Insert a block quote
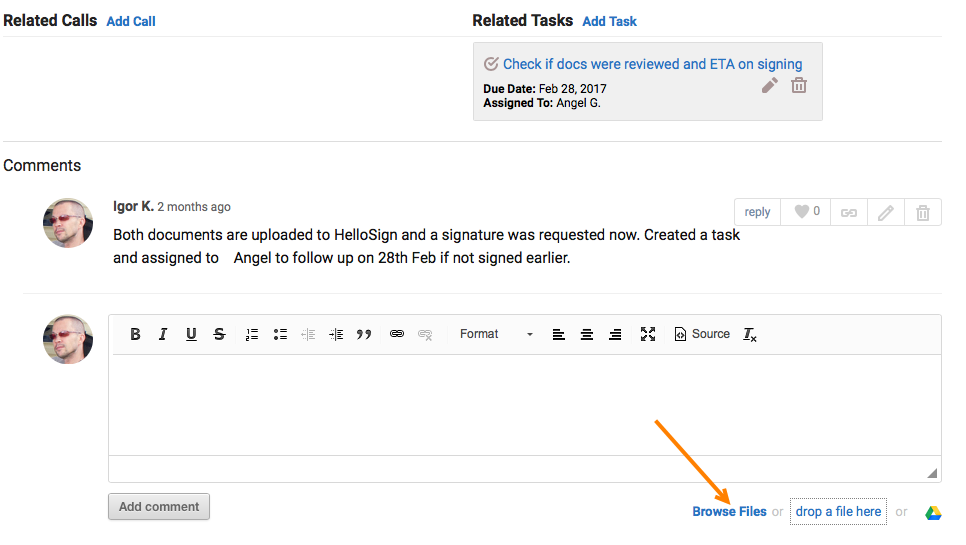This screenshot has width=966, height=545. [x=364, y=334]
